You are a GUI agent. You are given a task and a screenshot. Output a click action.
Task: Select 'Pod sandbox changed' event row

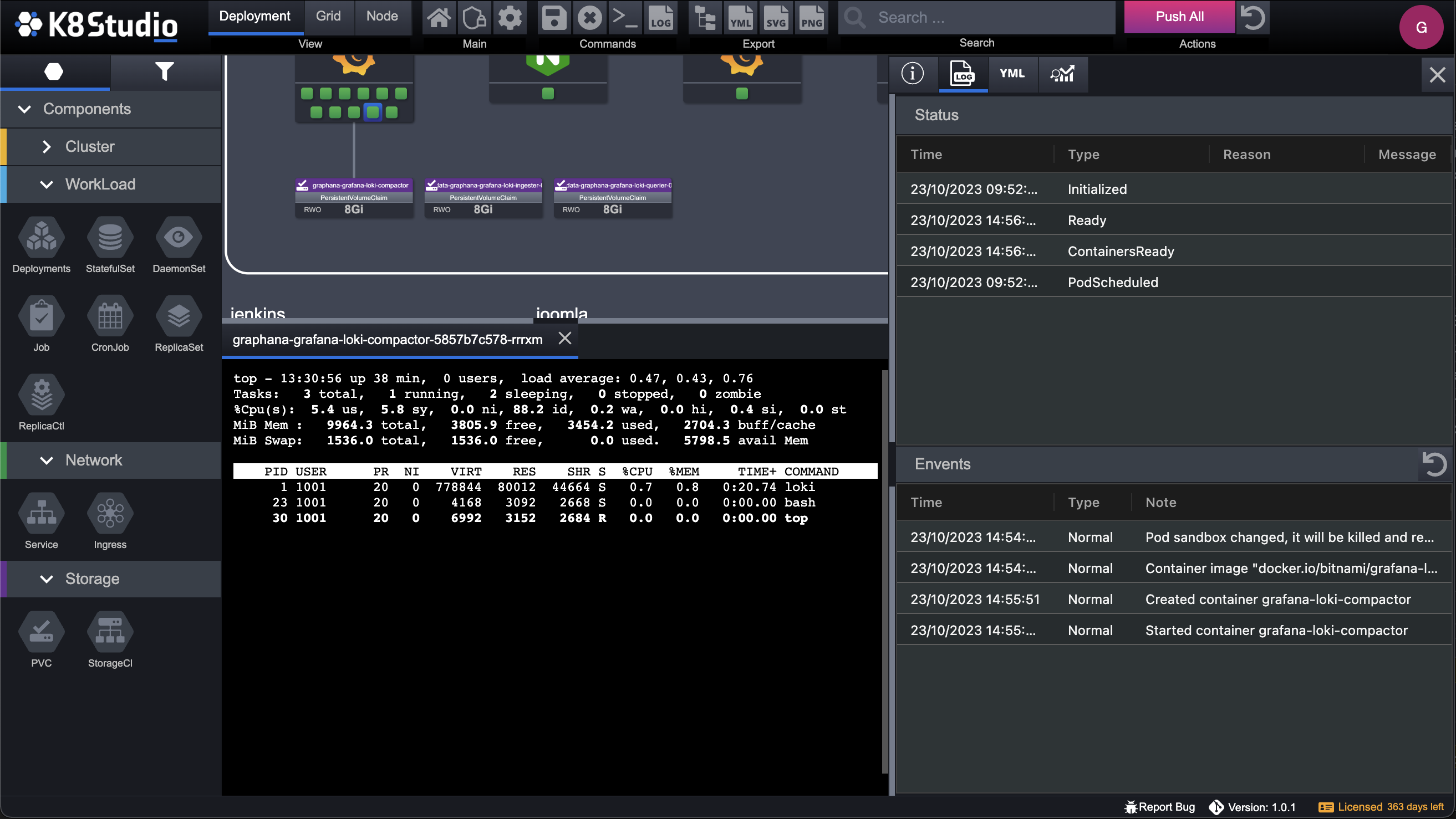click(1173, 537)
